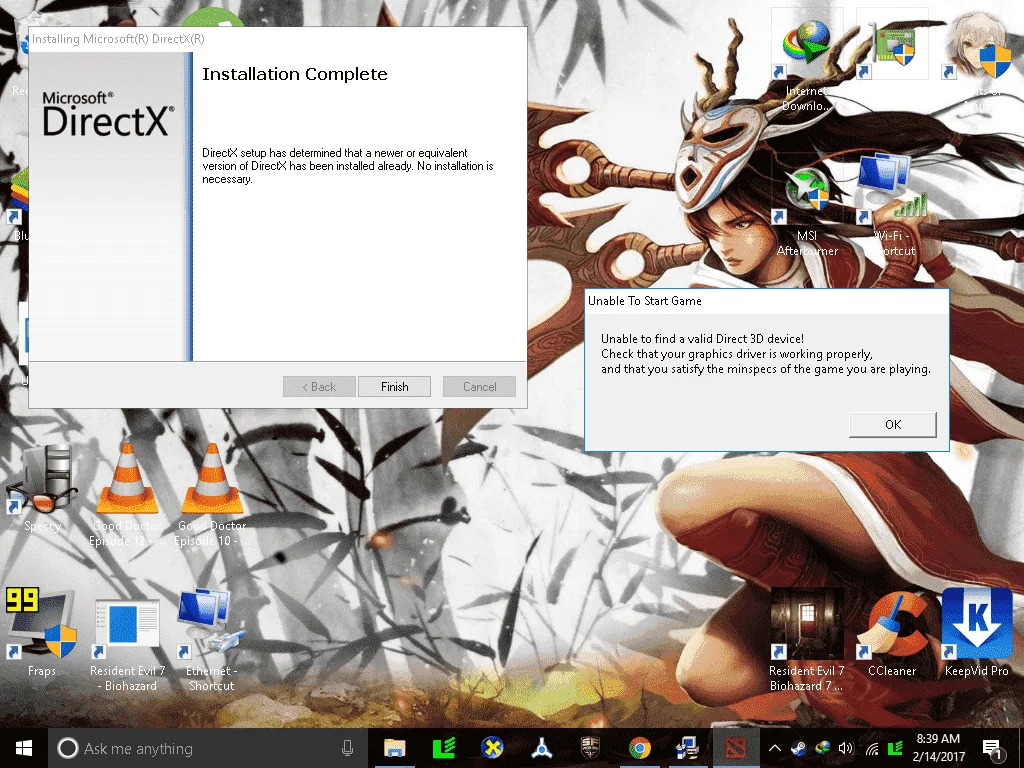Screen dimensions: 1024x768
Task: Open KeepVid Pro desktop shortcut
Action: [976, 632]
